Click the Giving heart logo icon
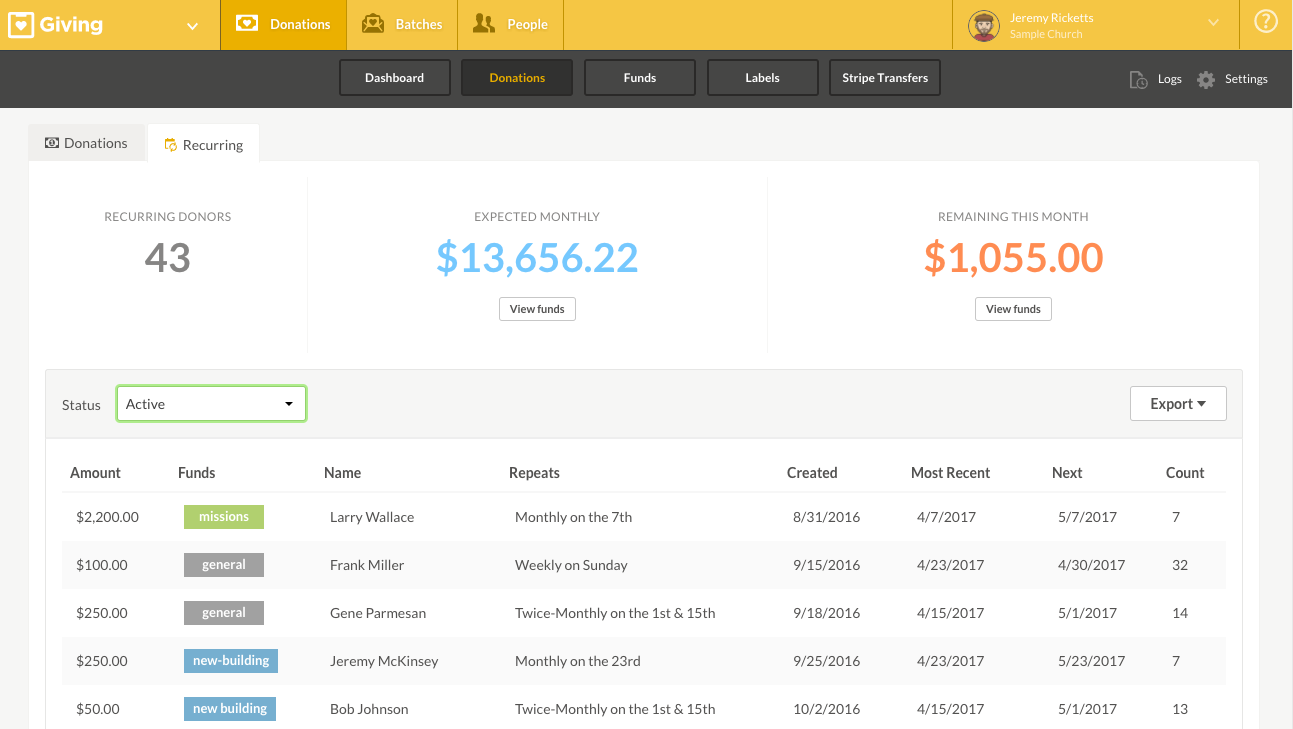1293x729 pixels. [x=20, y=25]
